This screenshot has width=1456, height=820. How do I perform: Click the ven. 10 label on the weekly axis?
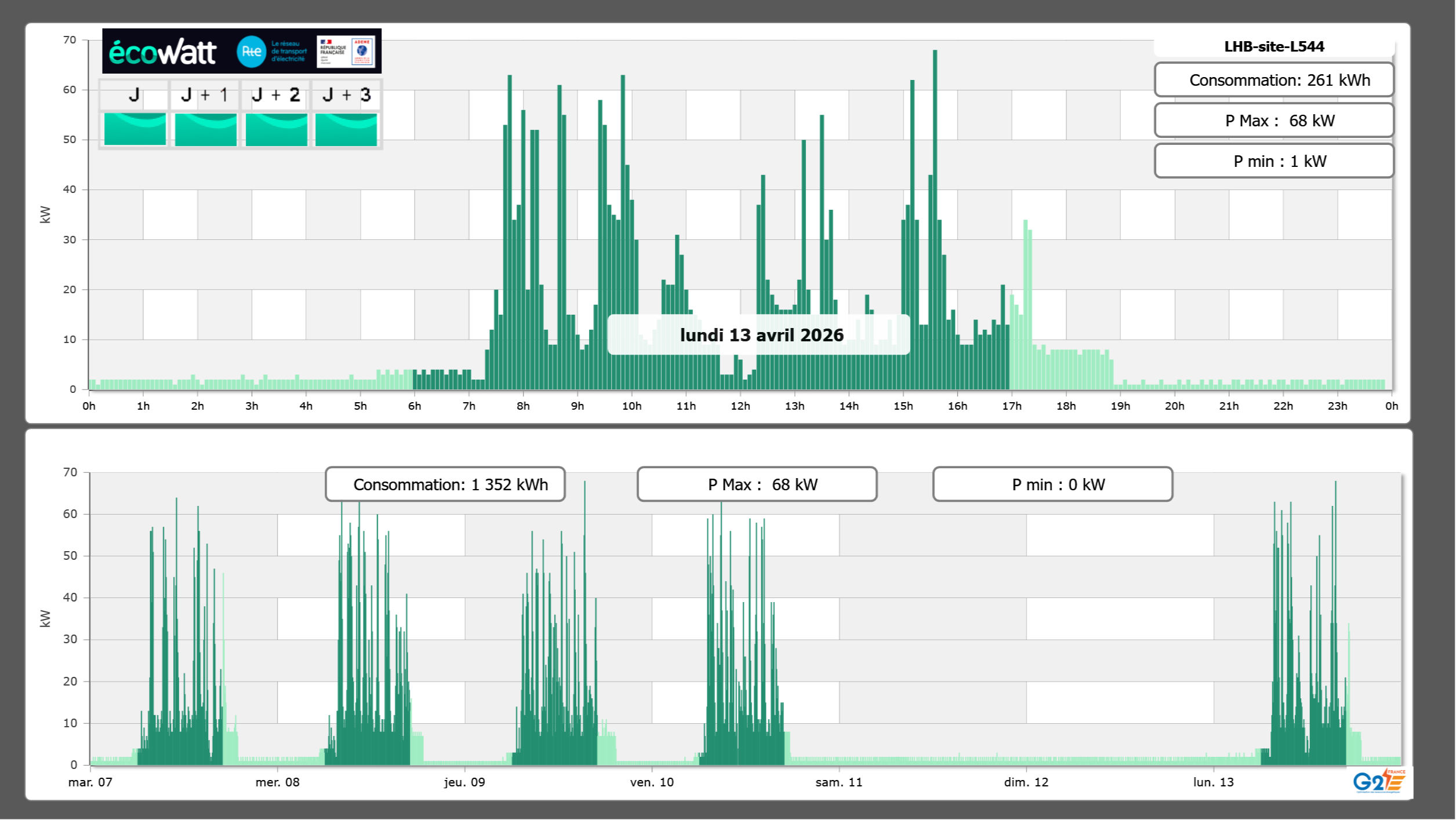point(652,782)
